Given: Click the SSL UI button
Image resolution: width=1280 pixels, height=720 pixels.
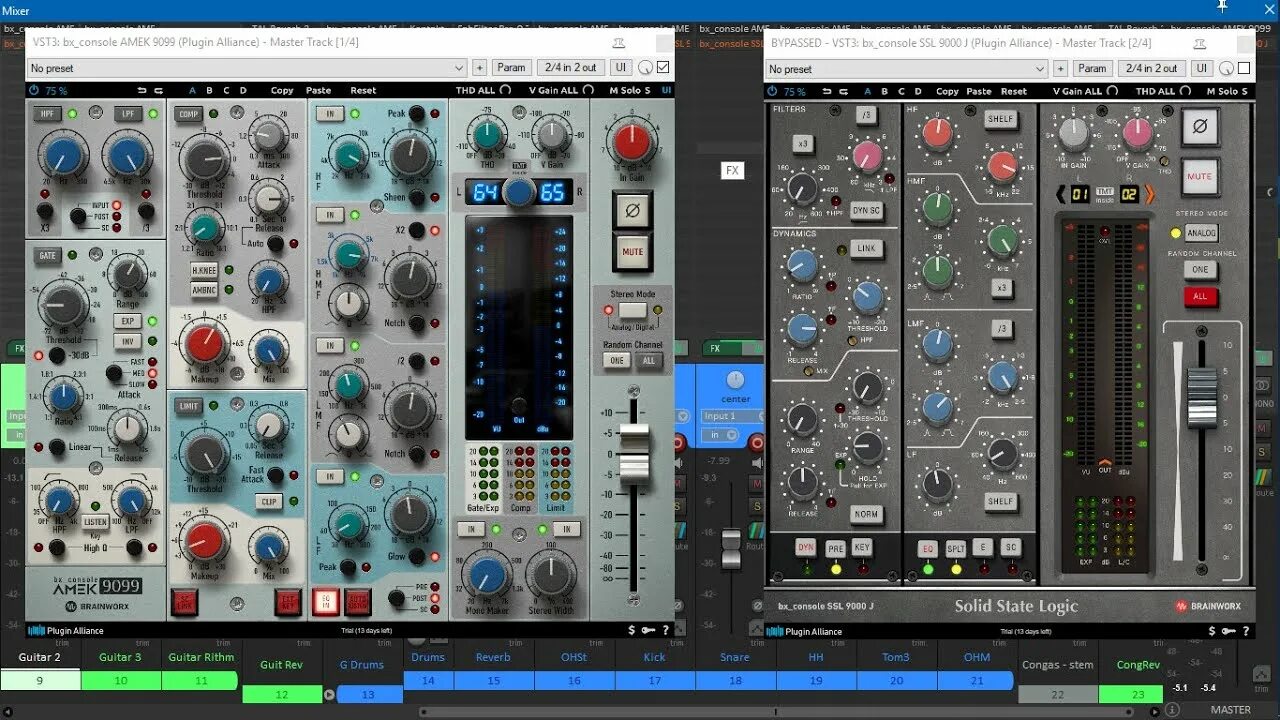Looking at the screenshot, I should [1202, 69].
